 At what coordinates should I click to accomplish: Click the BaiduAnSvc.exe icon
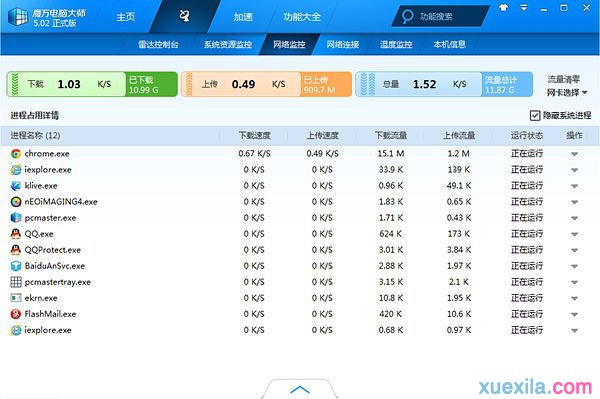pos(16,266)
